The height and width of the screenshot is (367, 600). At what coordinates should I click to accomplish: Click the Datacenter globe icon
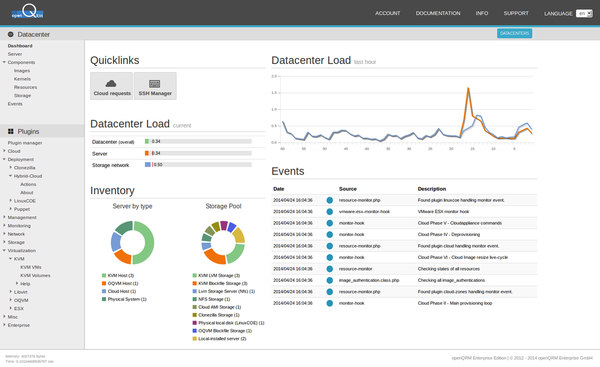[x=11, y=34]
